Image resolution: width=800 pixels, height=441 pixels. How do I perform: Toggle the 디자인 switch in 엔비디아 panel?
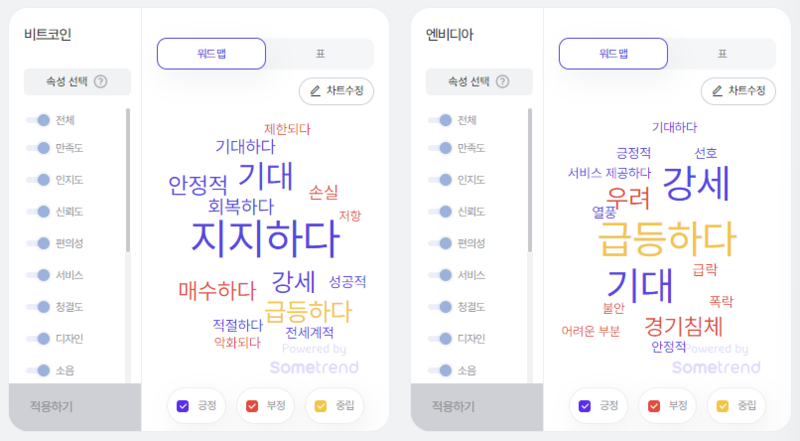(x=440, y=338)
